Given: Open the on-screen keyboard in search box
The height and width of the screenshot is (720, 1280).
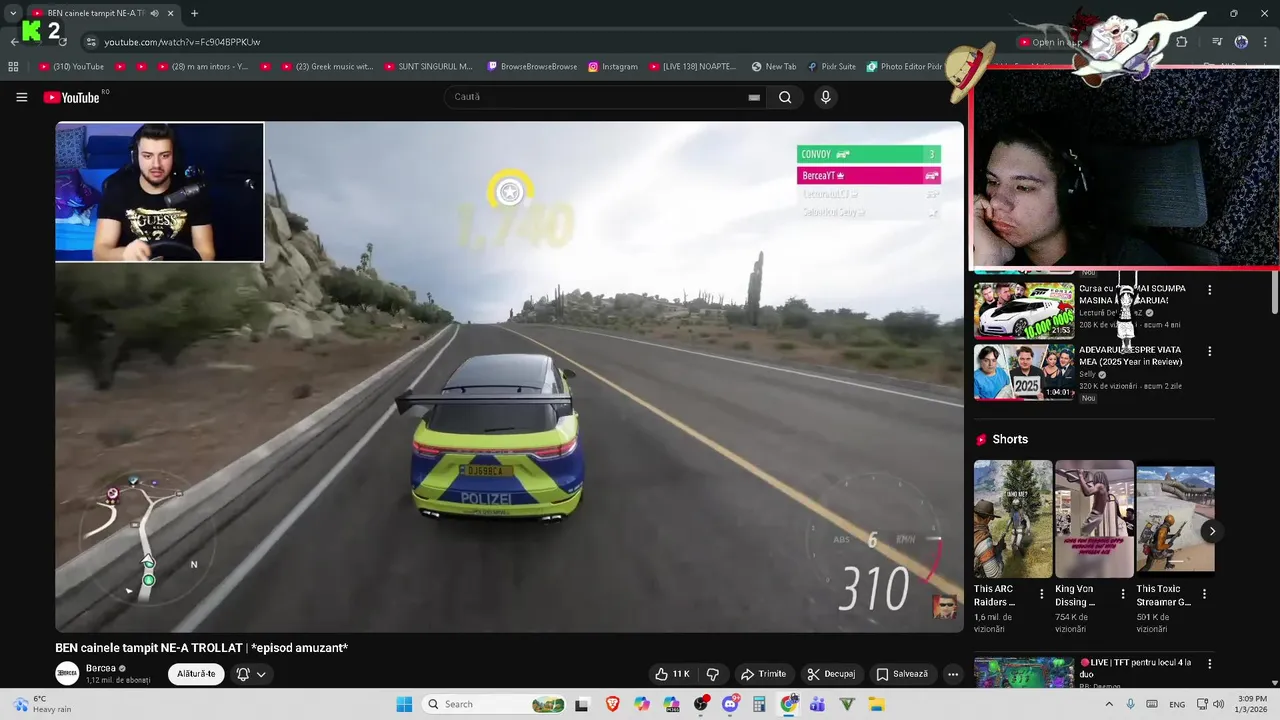Looking at the screenshot, I should (754, 97).
